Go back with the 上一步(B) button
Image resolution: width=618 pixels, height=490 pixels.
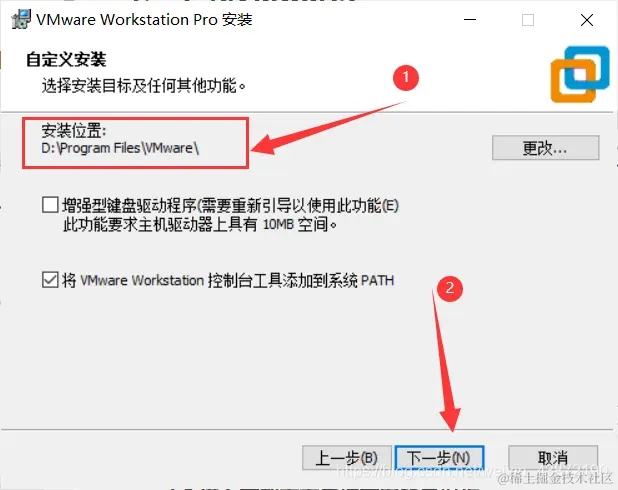click(x=346, y=458)
